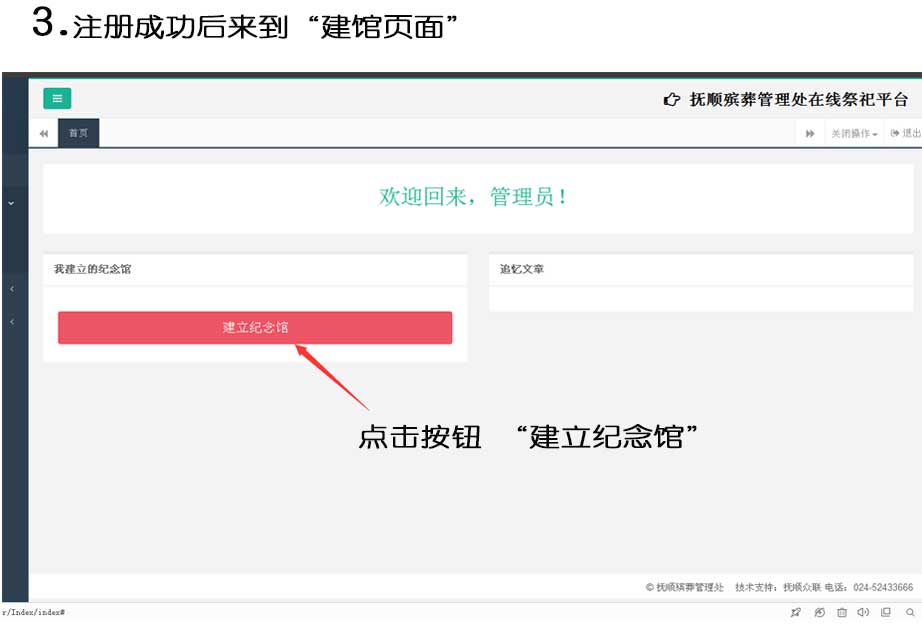Click 抚顺众联 tech support text in footer
Image resolution: width=922 pixels, height=631 pixels.
click(801, 587)
